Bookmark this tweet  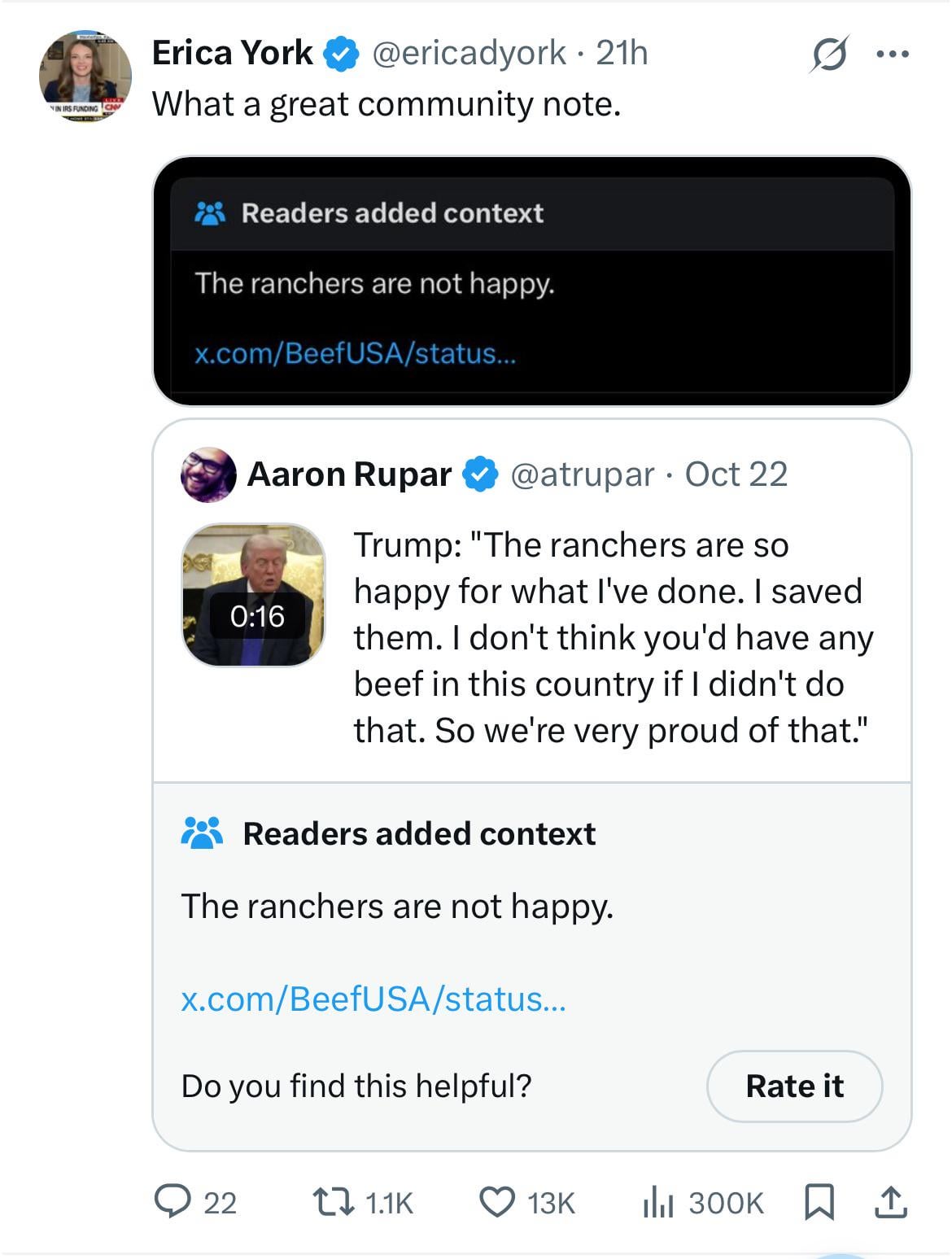pyautogui.click(x=819, y=1201)
